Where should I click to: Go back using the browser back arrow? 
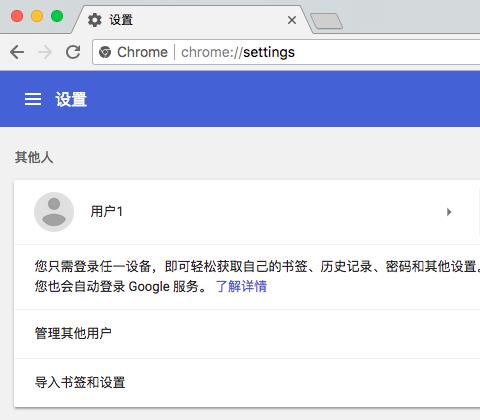[x=17, y=52]
